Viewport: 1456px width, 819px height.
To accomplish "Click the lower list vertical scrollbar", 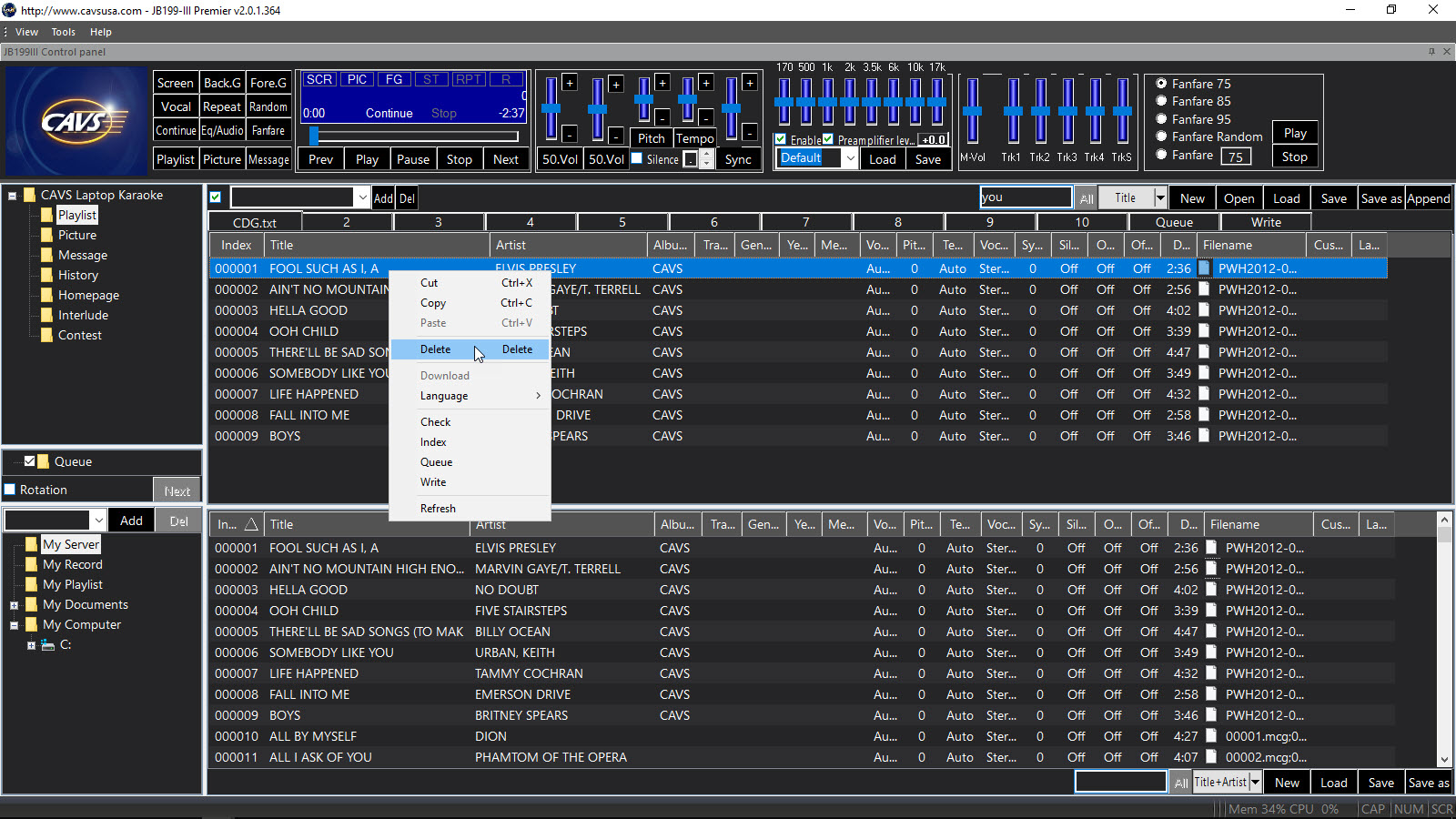I will [x=1444, y=640].
